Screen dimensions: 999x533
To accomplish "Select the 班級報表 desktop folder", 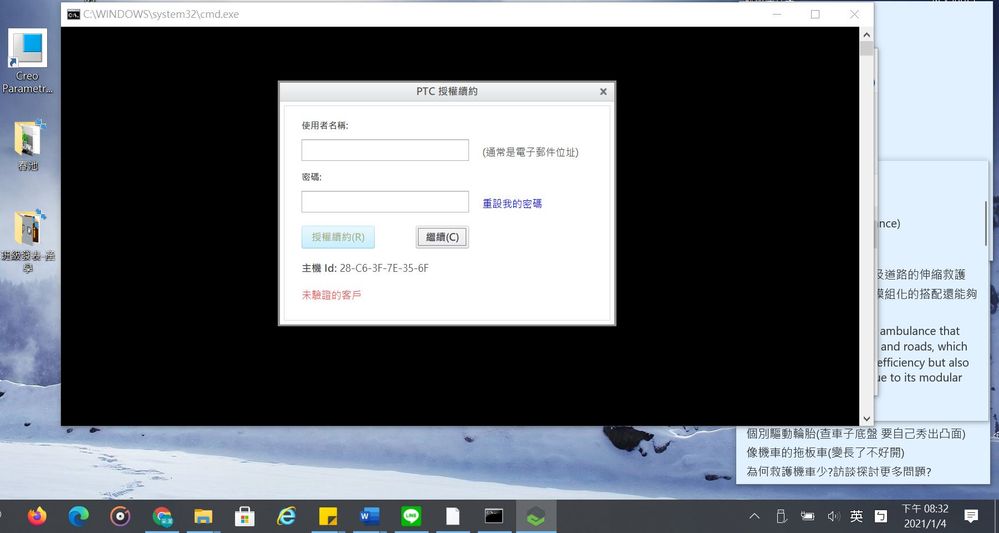I will (28, 241).
